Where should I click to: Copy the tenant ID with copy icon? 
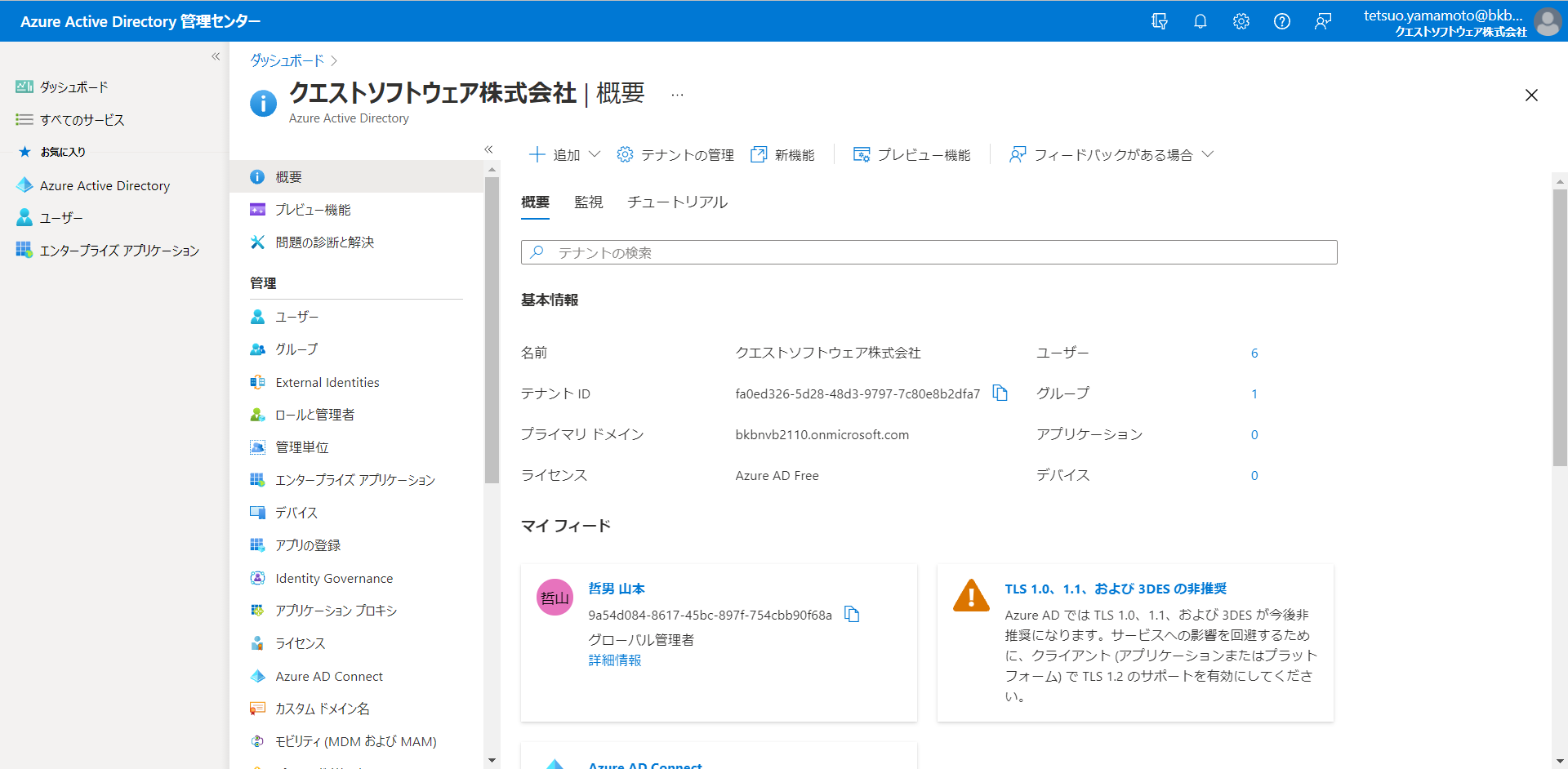coord(1000,393)
